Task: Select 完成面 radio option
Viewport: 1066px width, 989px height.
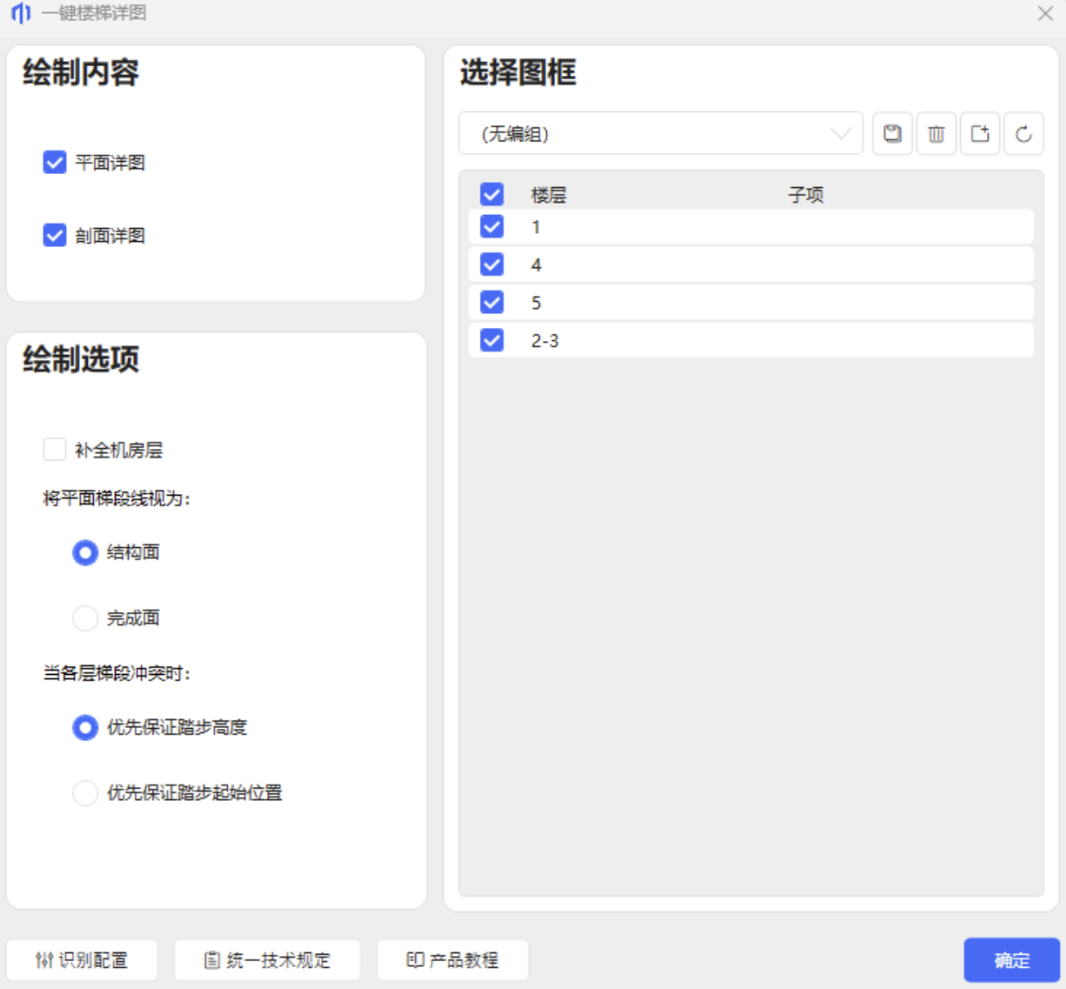Action: 85,618
